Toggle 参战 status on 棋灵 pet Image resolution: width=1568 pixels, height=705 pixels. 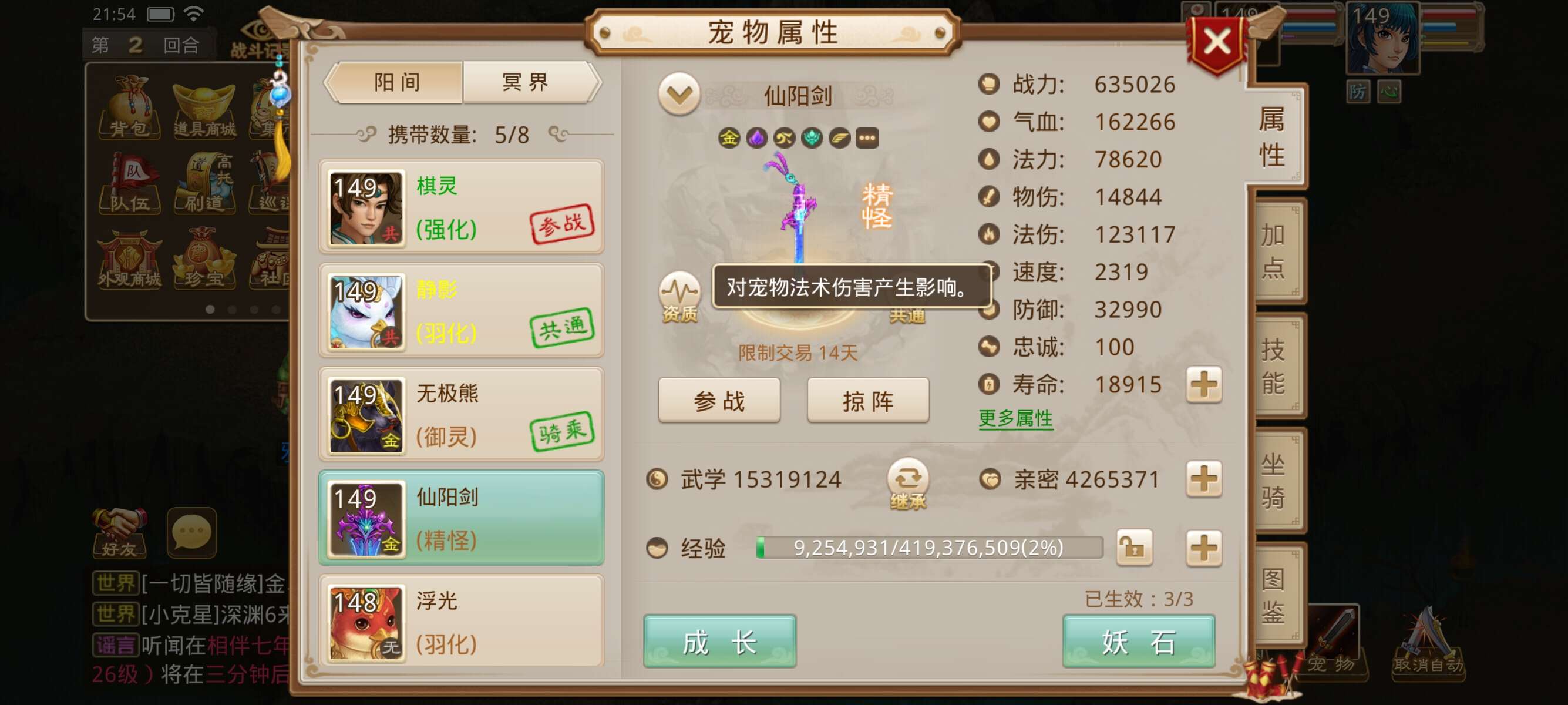[x=562, y=223]
